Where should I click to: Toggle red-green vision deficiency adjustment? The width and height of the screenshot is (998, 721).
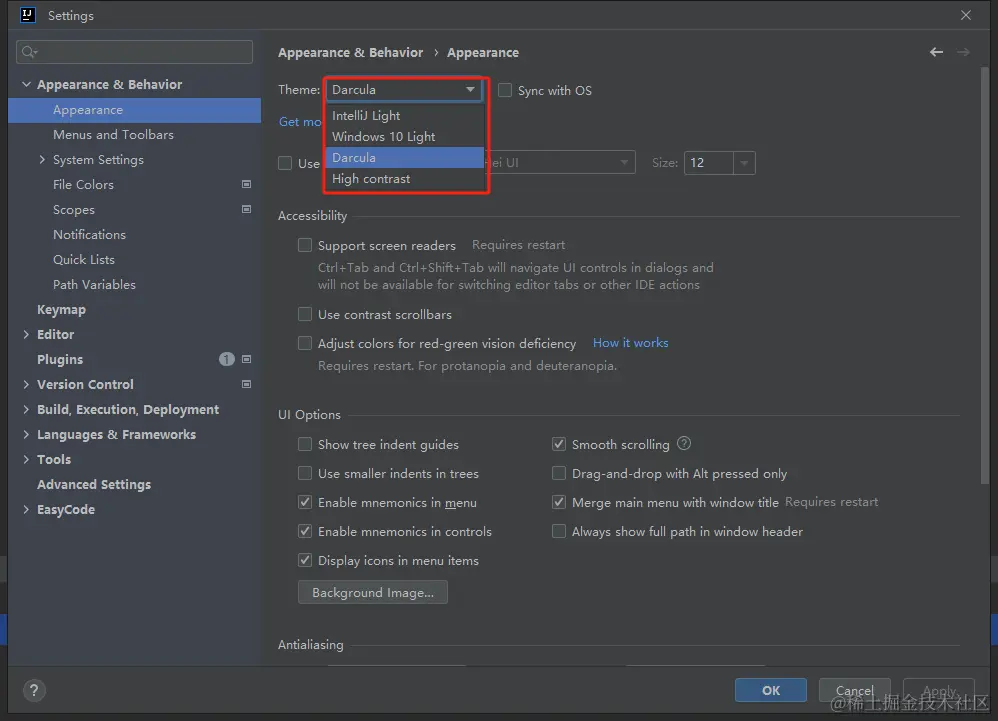tap(305, 344)
